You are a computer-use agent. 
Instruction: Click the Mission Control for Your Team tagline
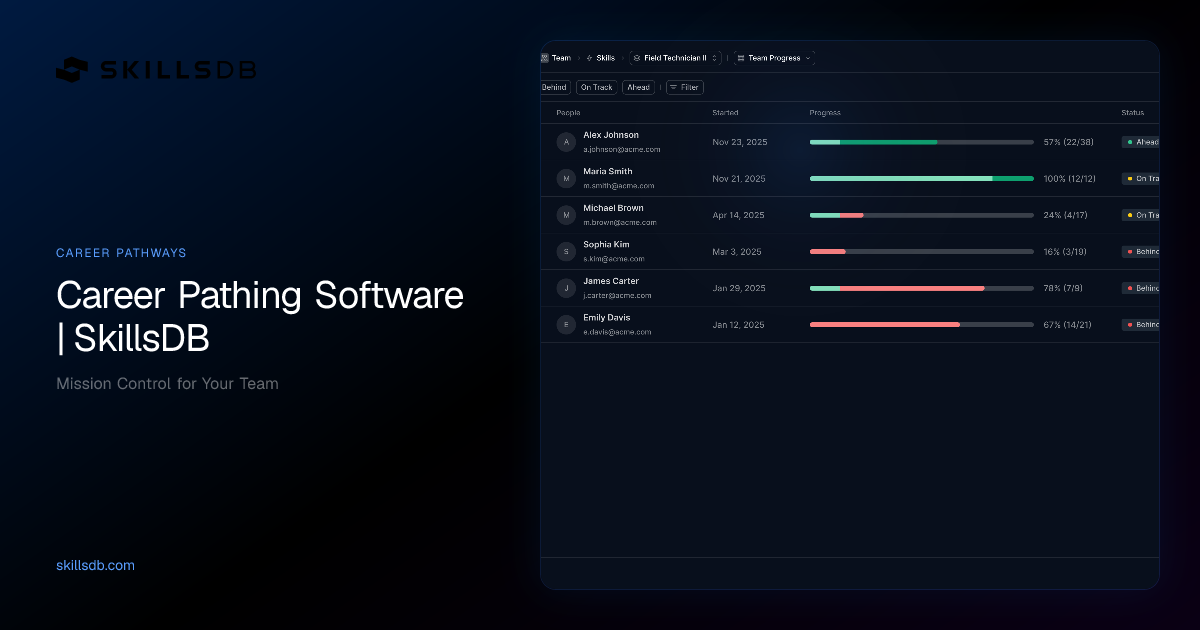click(167, 383)
